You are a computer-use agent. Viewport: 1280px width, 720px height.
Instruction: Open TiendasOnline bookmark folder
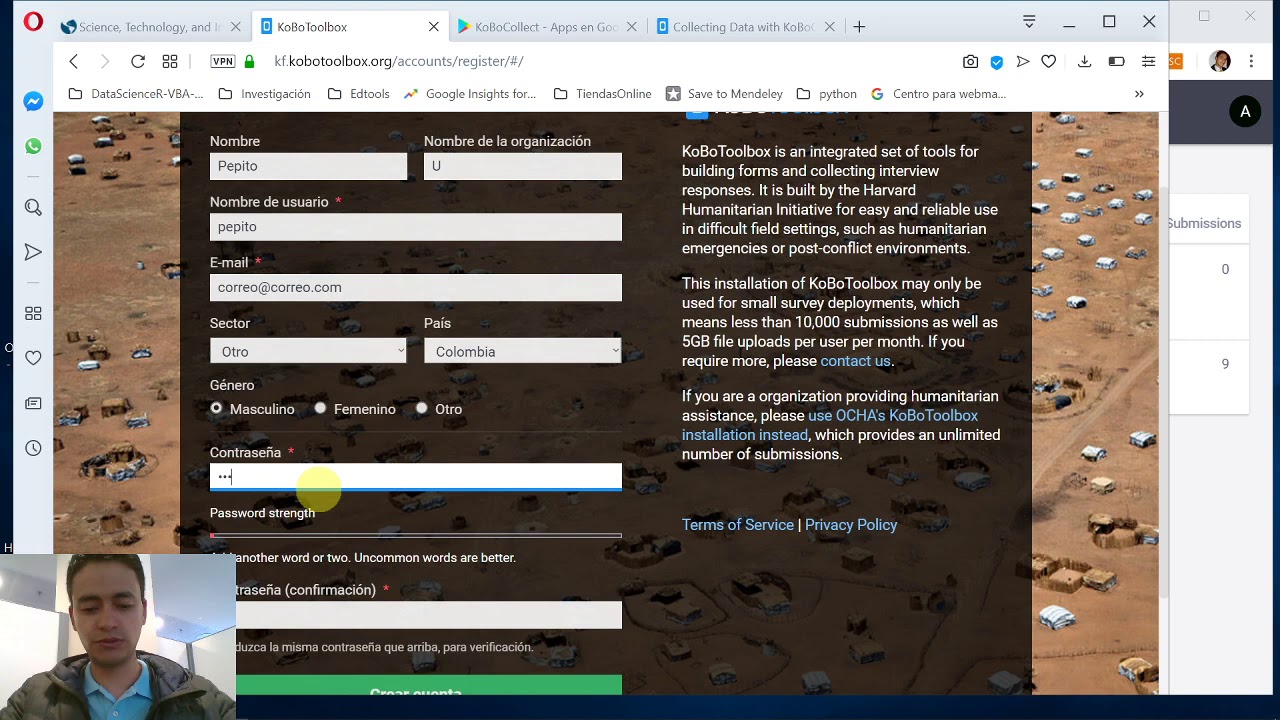click(602, 94)
